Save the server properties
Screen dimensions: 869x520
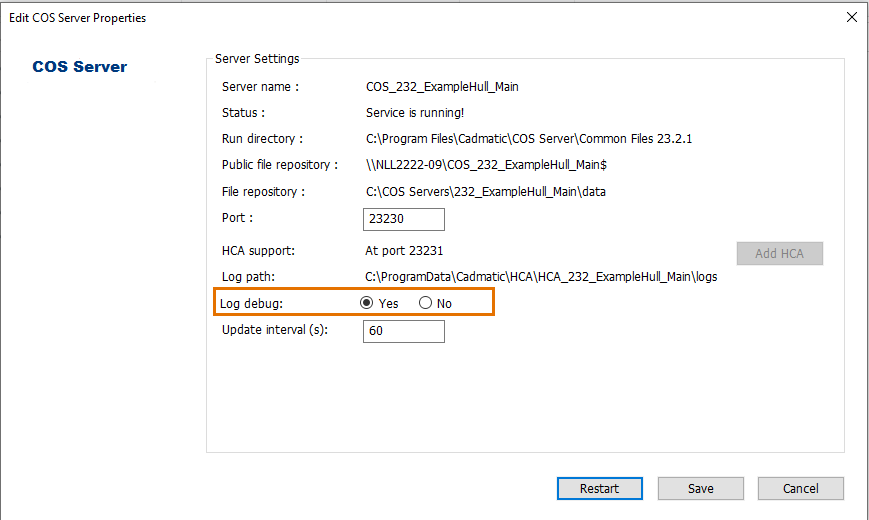[700, 489]
